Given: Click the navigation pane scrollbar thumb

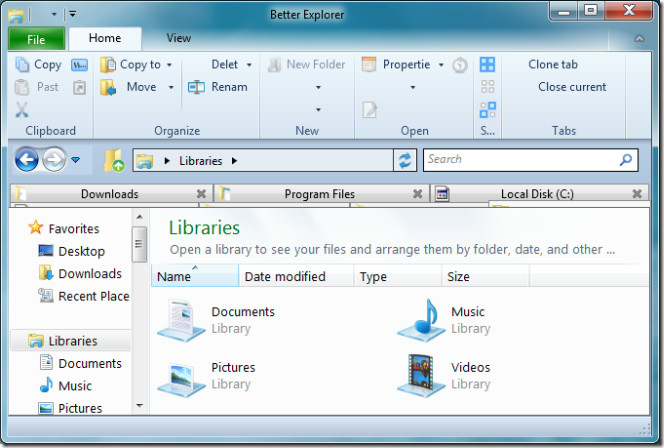Looking at the screenshot, I should point(139,244).
